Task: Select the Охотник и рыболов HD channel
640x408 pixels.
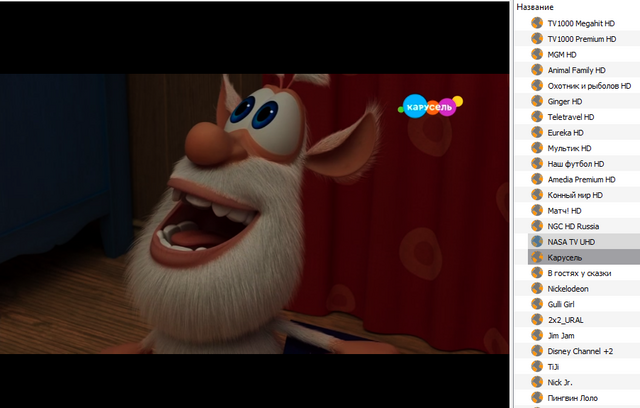Action: click(589, 86)
